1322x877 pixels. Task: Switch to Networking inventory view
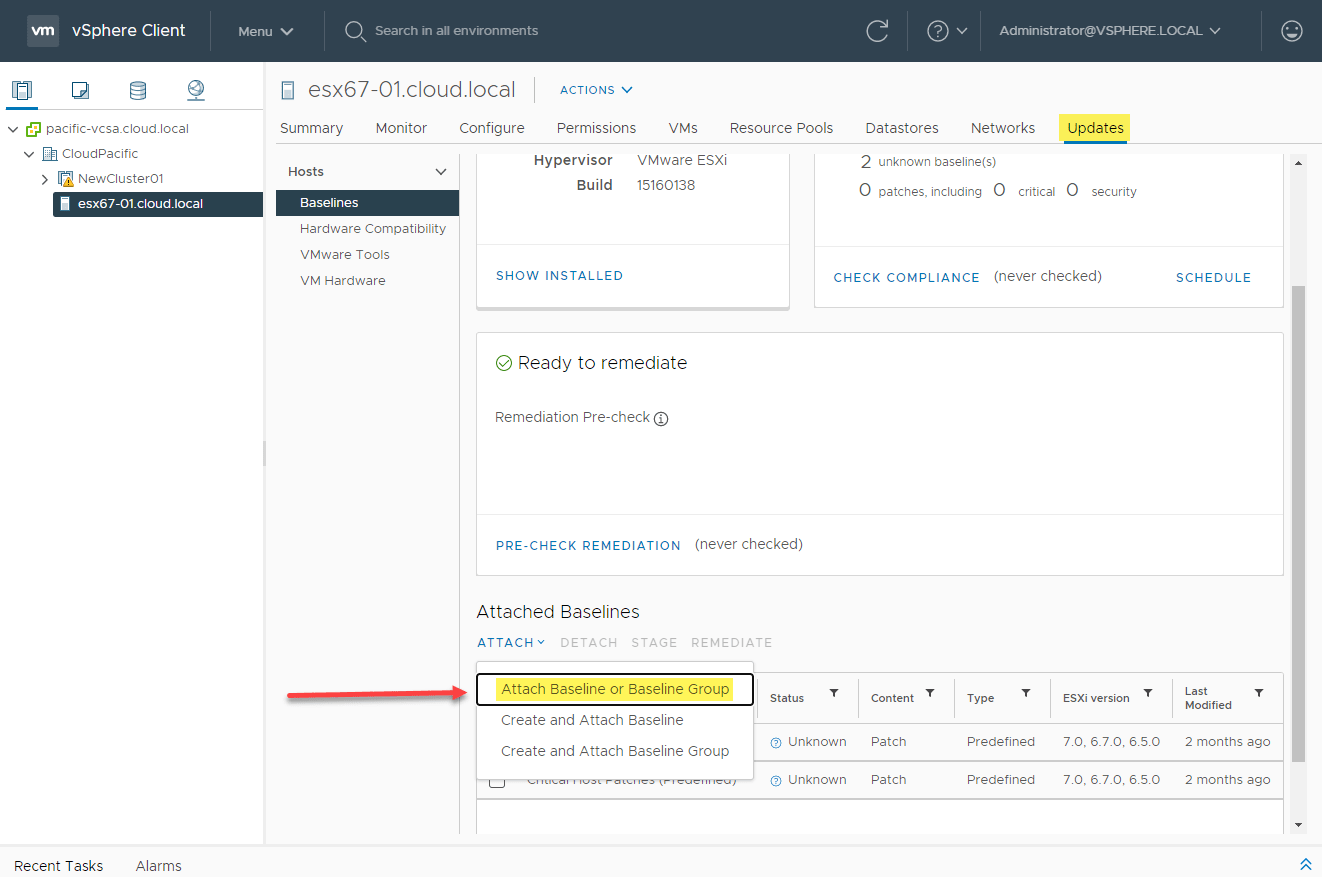pos(196,90)
